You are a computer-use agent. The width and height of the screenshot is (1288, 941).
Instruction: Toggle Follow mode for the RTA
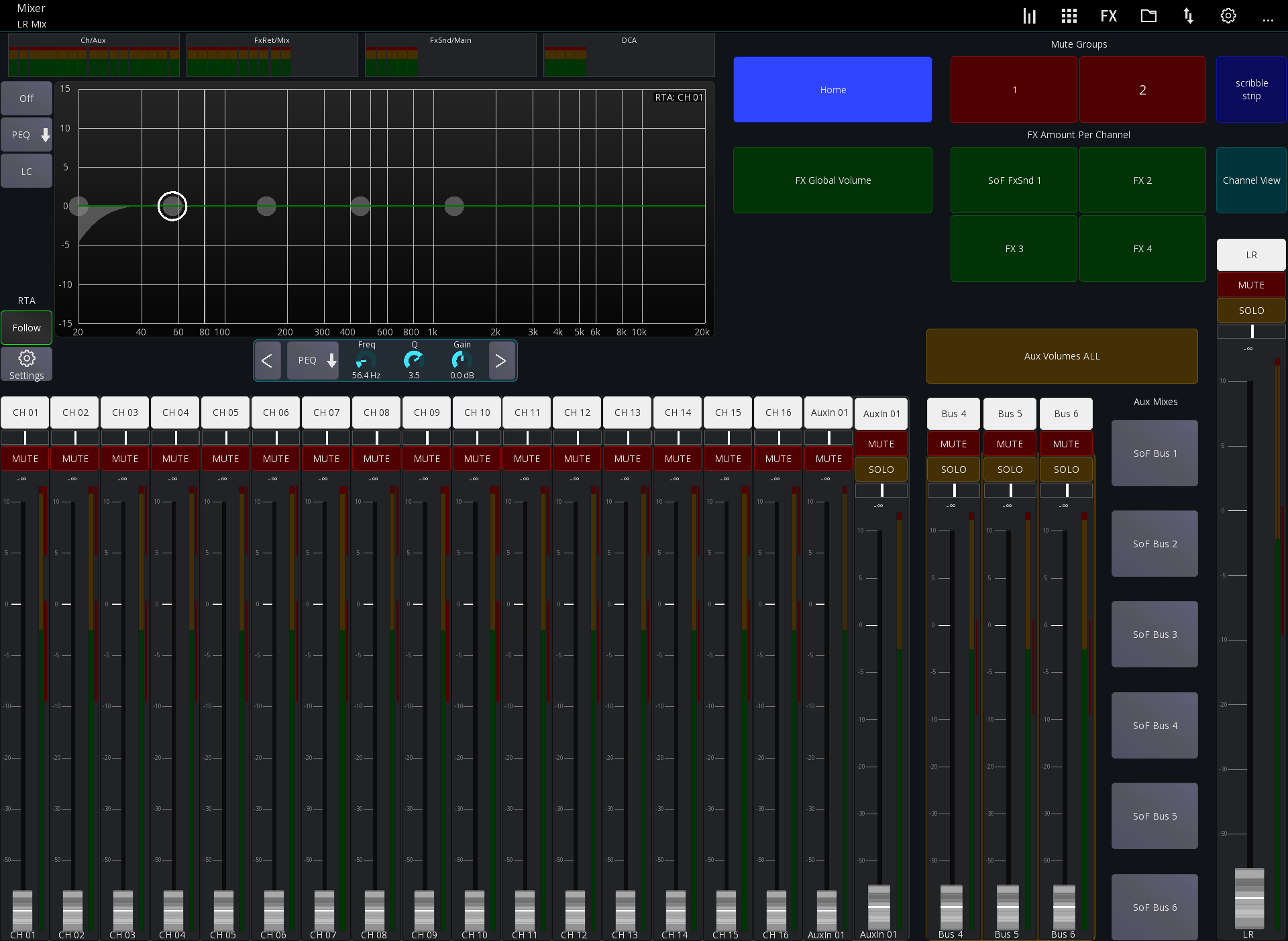pos(26,327)
